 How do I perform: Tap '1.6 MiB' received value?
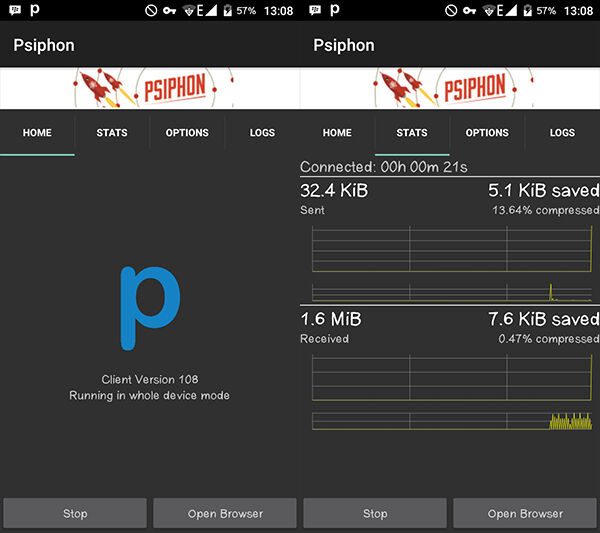pos(331,319)
